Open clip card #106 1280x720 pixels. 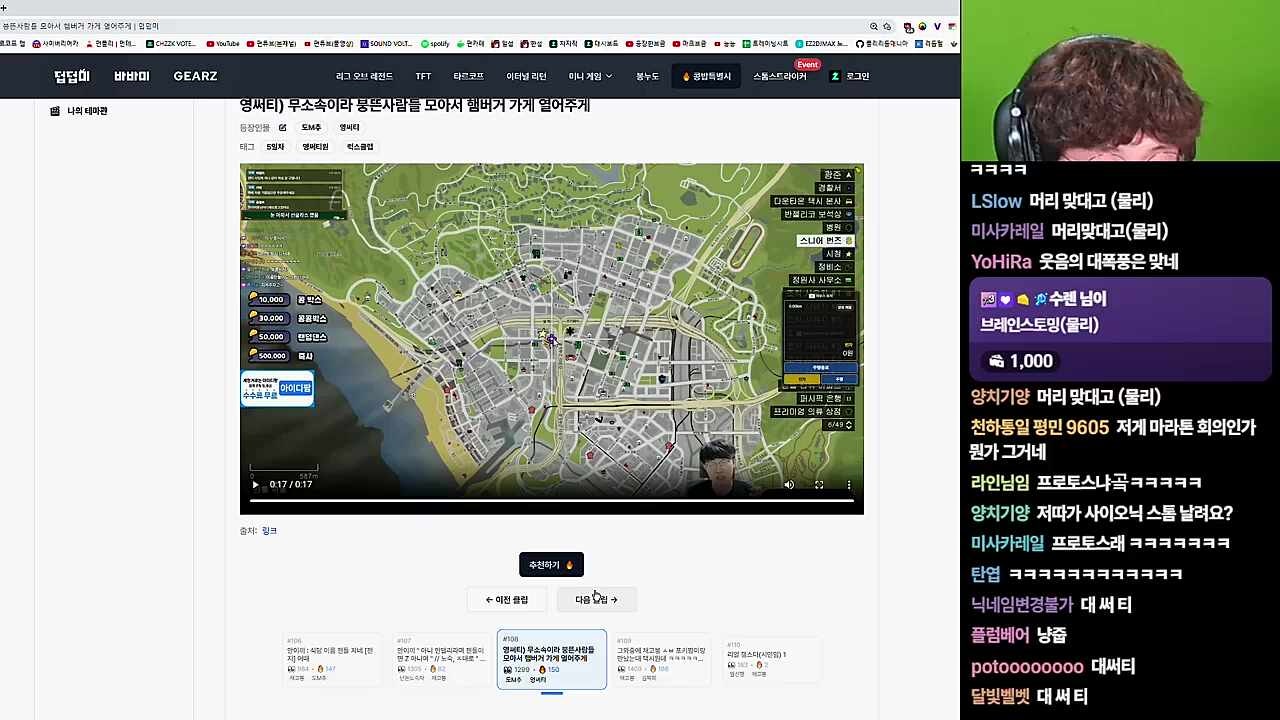pos(332,660)
